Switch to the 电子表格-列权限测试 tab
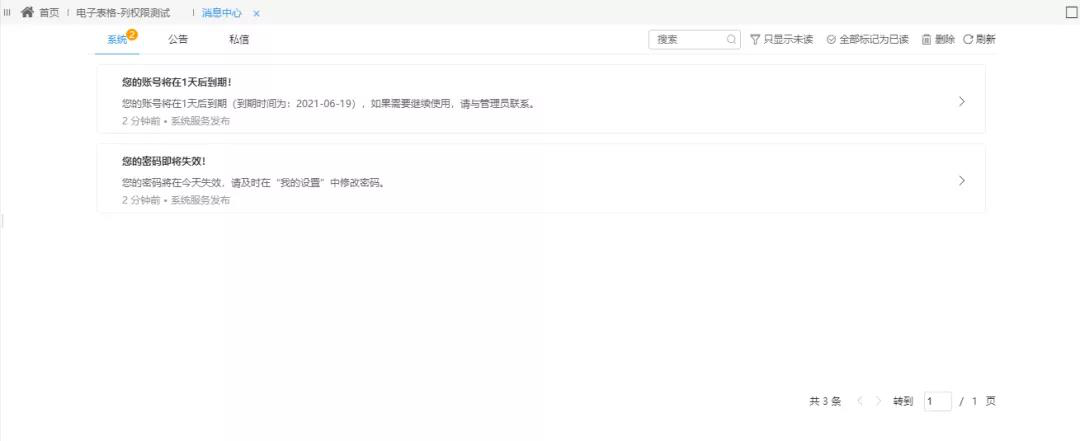Screen dimensions: 1080x441 point(123,13)
